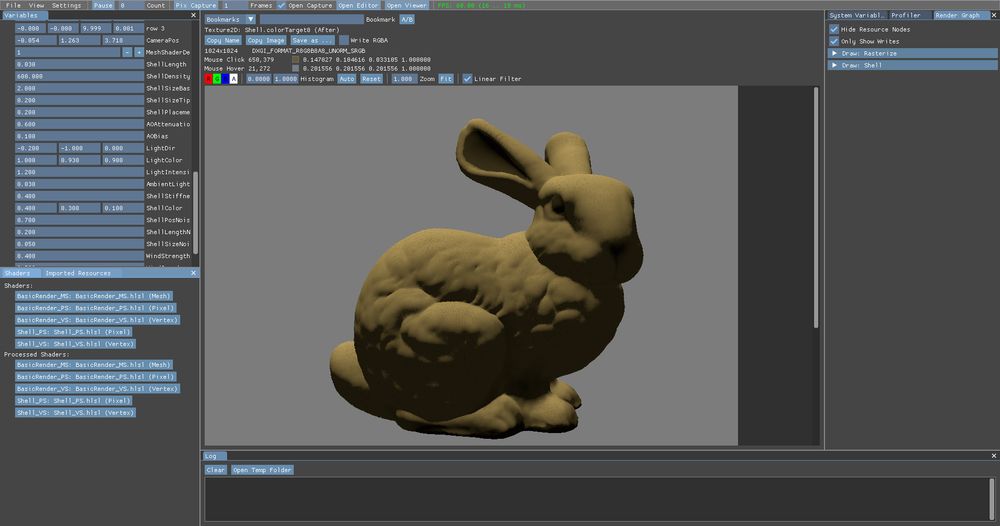1000x526 pixels.
Task: Click the texture viewer vertical scrollbar
Action: [x=816, y=207]
